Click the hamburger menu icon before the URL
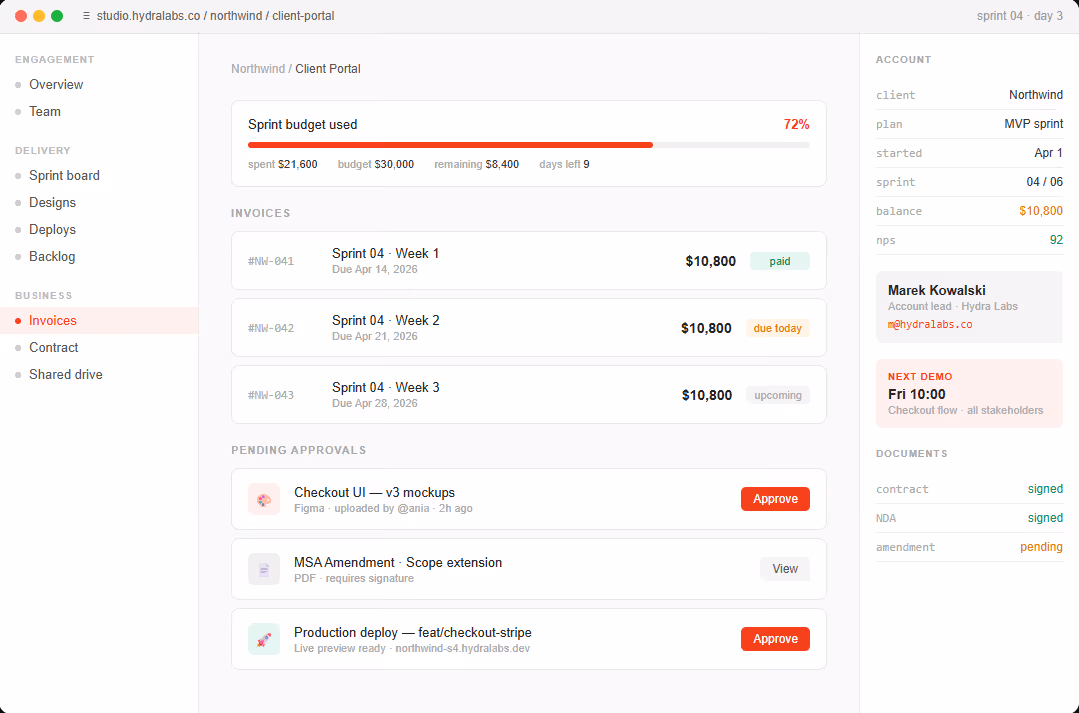This screenshot has height=713, width=1079. (x=86, y=16)
